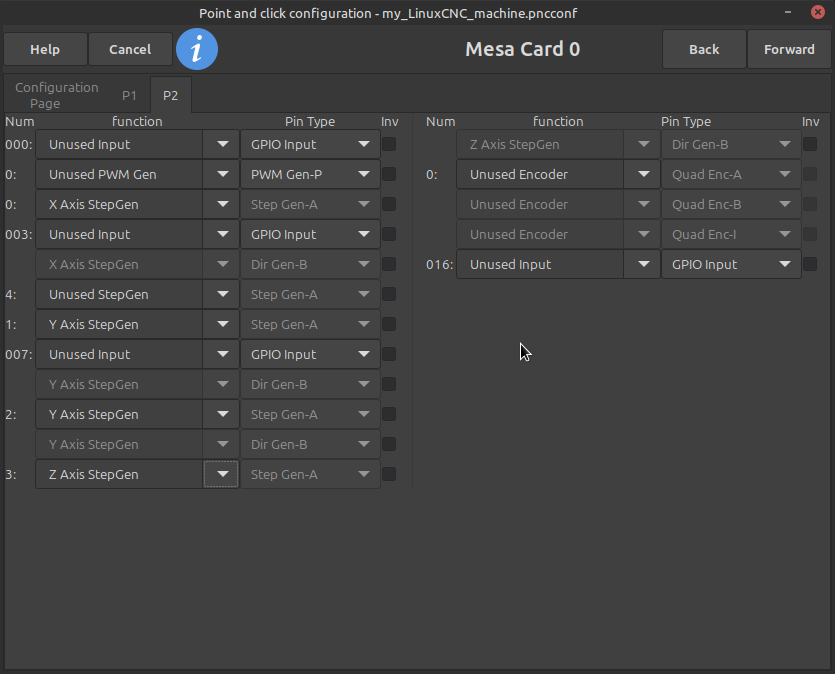Screen dimensions: 835x674
Task: Enable Inv checkbox on Unused PWM Gen row
Action: pos(389,174)
